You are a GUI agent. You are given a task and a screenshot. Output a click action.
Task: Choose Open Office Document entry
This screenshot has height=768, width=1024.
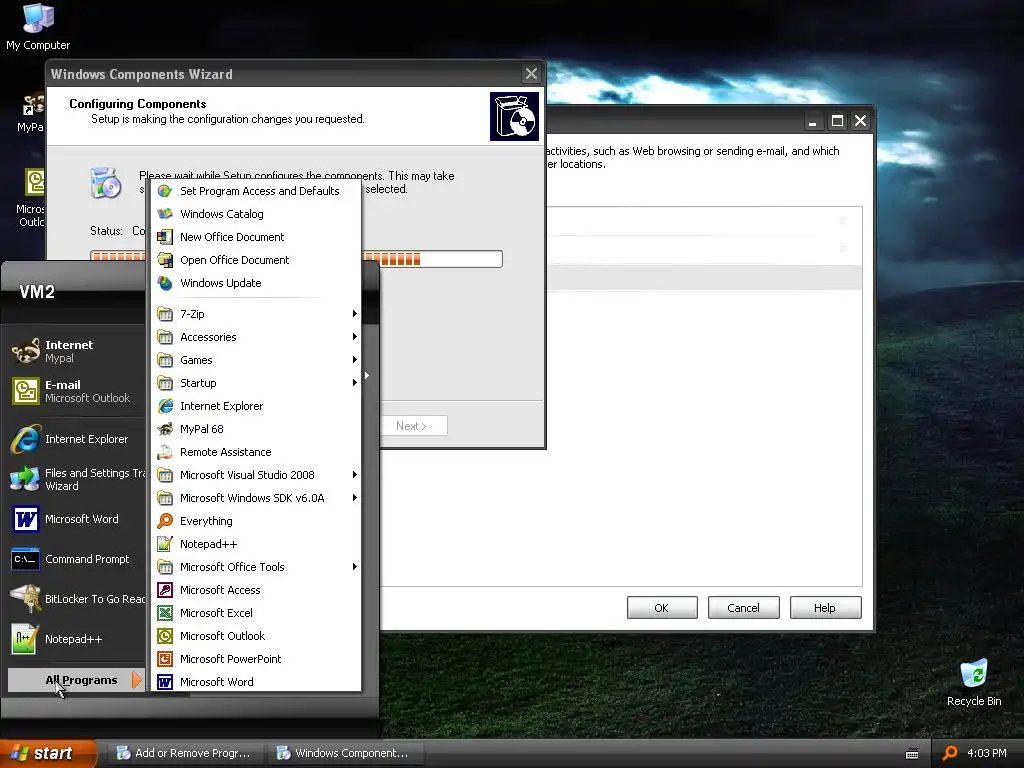click(x=256, y=259)
